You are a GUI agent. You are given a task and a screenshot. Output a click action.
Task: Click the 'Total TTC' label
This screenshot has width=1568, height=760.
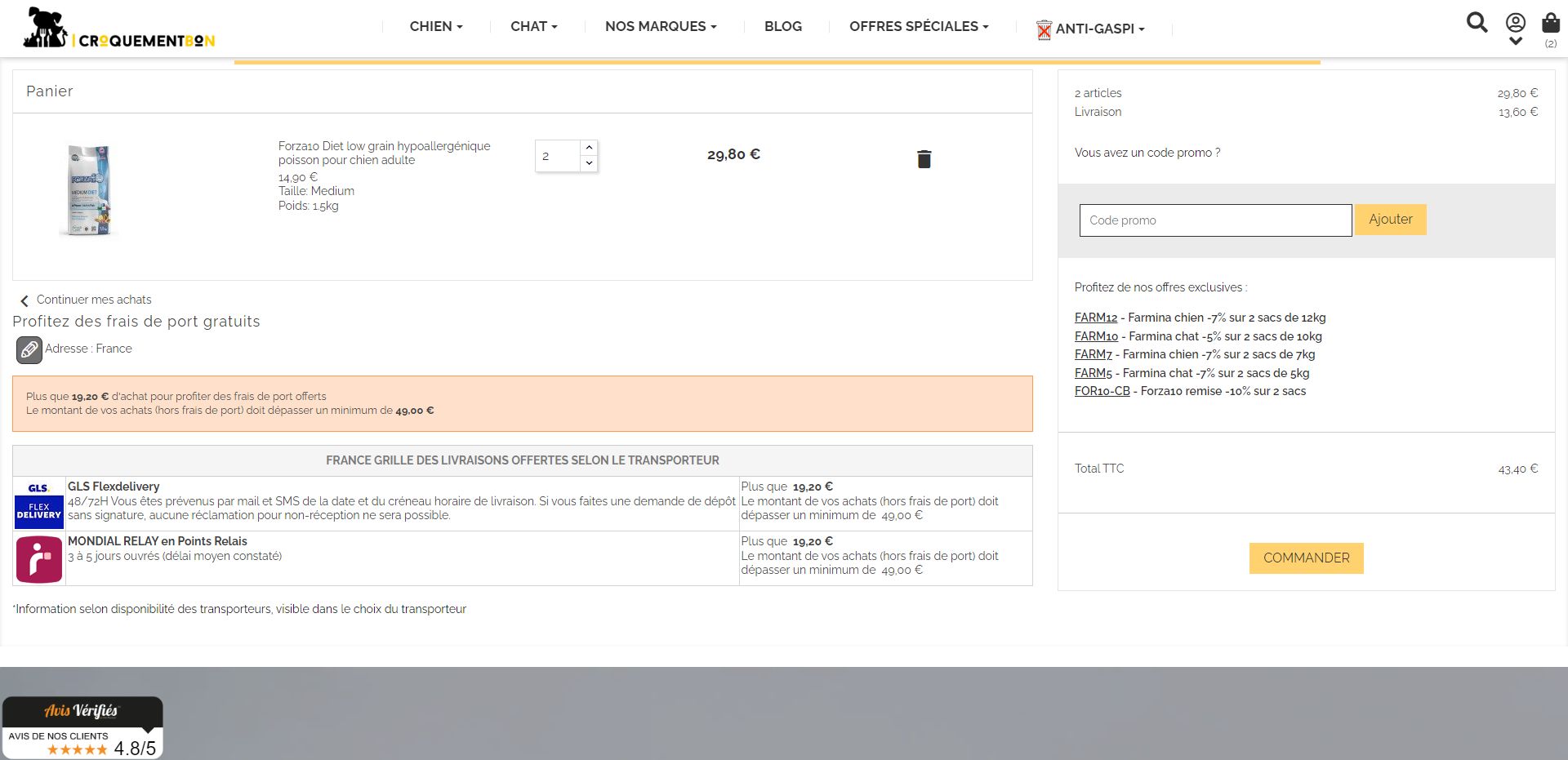(x=1099, y=469)
